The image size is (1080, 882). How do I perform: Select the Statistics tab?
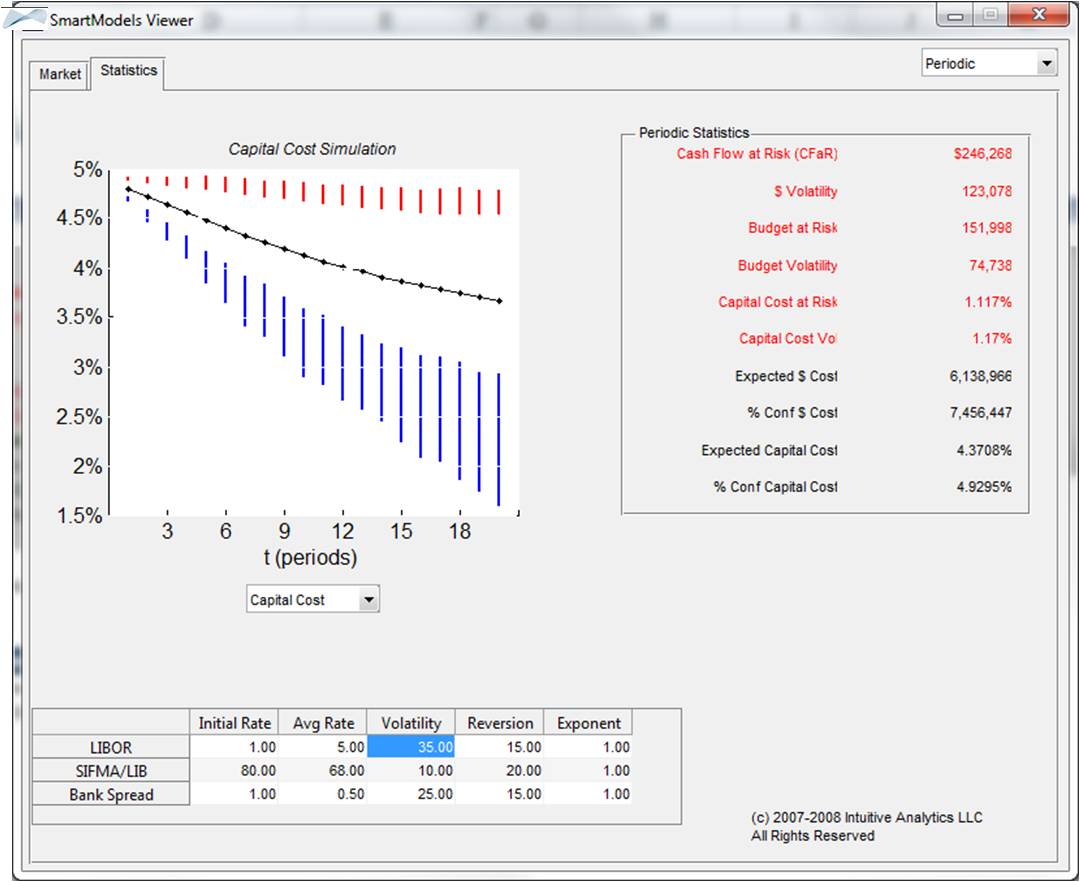[128, 71]
